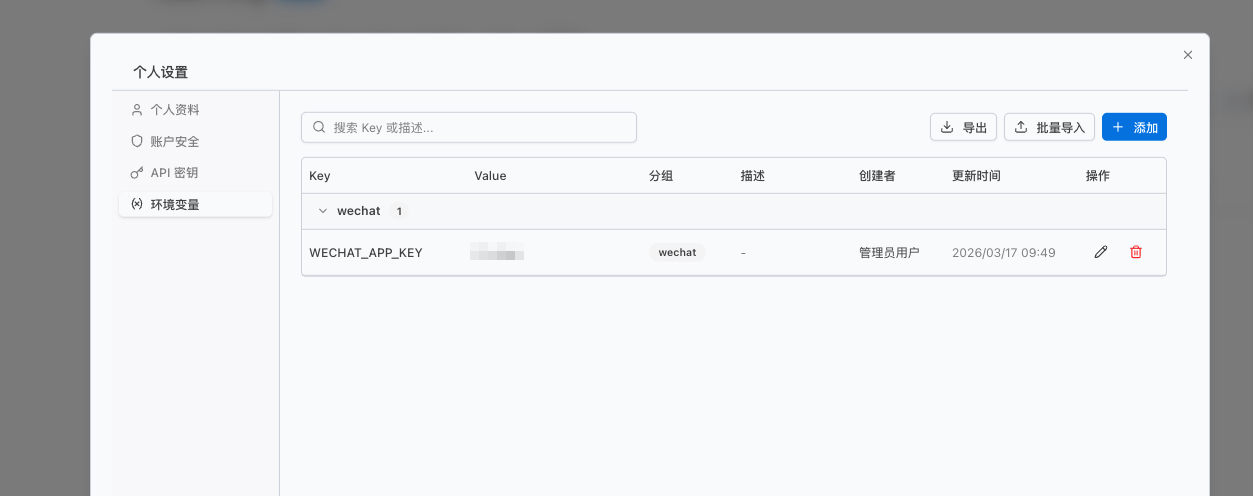This screenshot has width=1253, height=496.
Task: Click the 更新时间 column header
Action: pos(976,176)
